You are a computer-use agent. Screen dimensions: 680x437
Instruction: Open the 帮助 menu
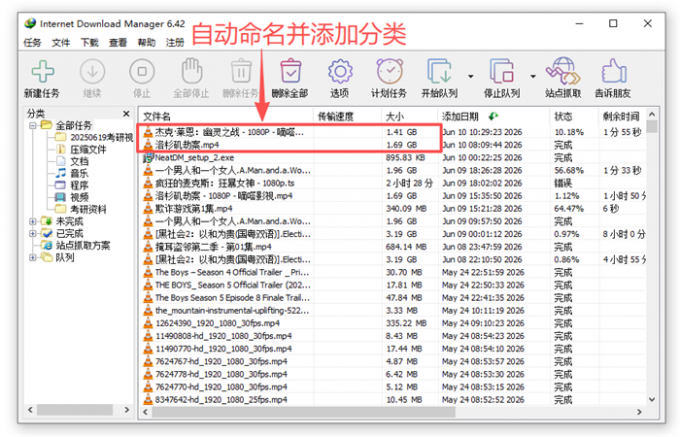coord(147,42)
